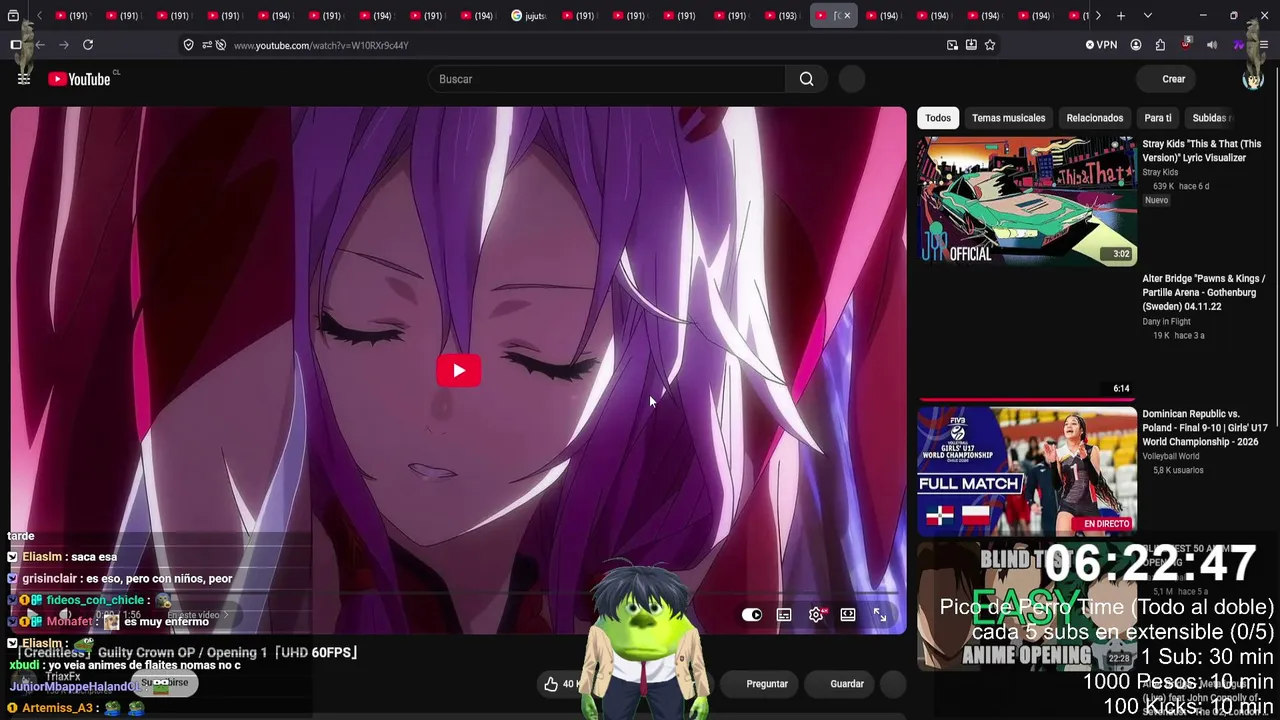Viewport: 1280px width, 720px height.
Task: Click the address bar URL
Action: coord(321,45)
